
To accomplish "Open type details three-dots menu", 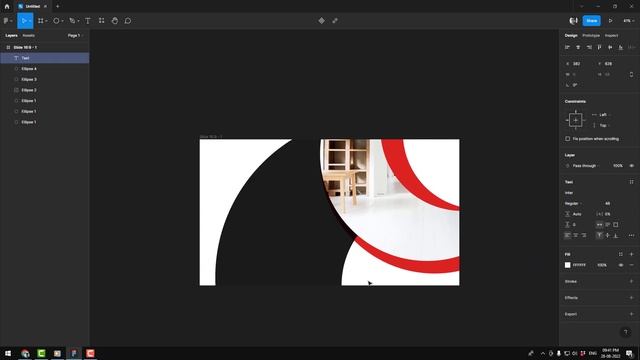I will pyautogui.click(x=631, y=236).
